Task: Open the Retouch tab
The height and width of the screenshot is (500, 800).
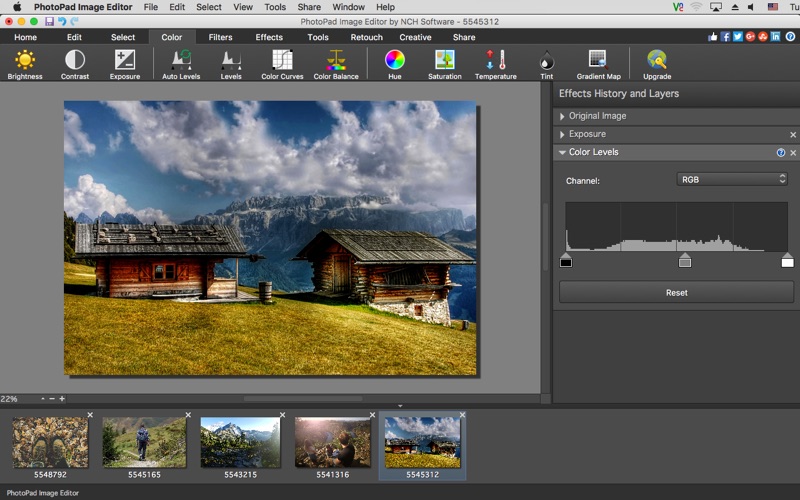Action: tap(366, 37)
